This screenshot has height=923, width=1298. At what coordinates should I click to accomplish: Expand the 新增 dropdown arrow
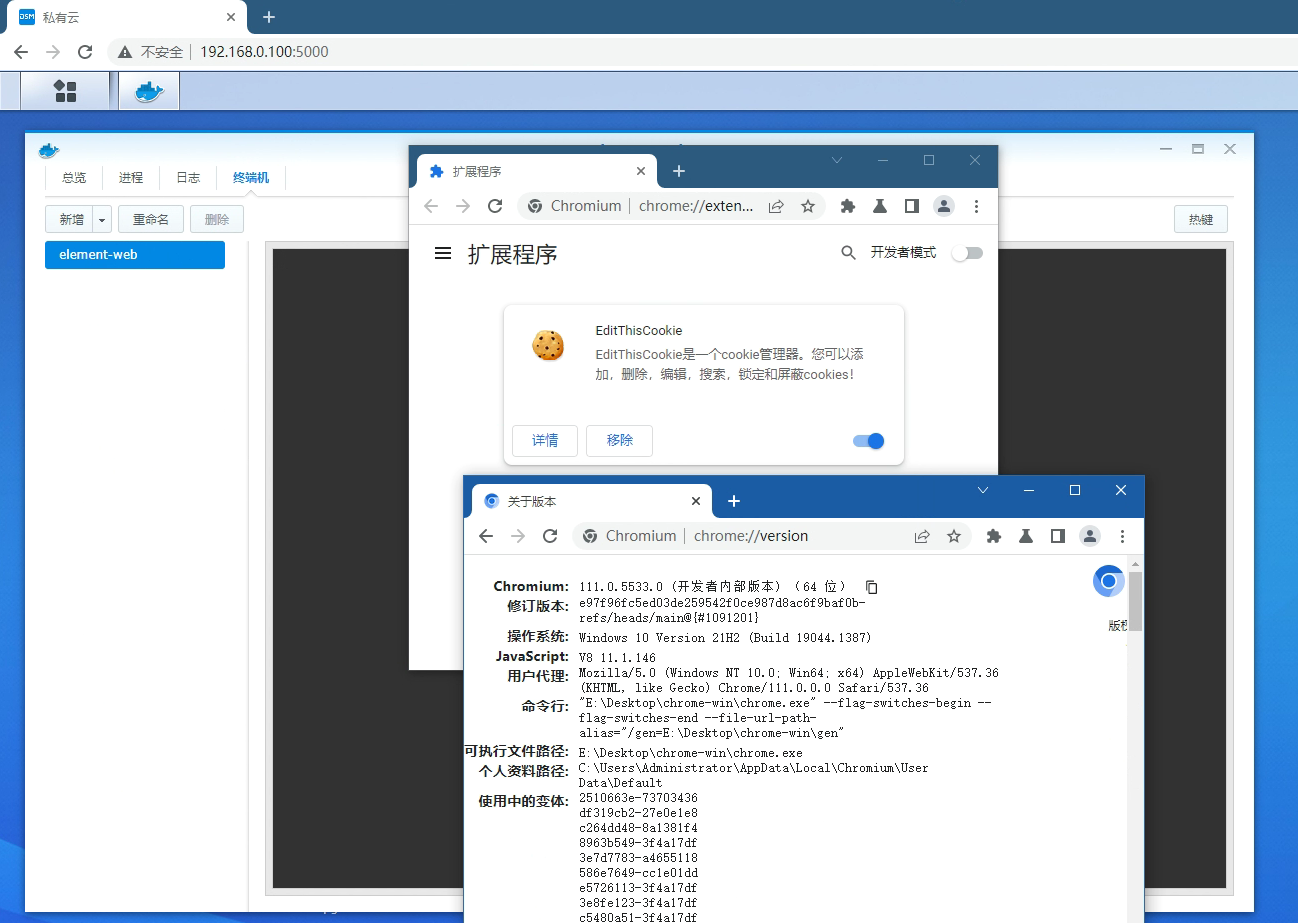coord(102,219)
